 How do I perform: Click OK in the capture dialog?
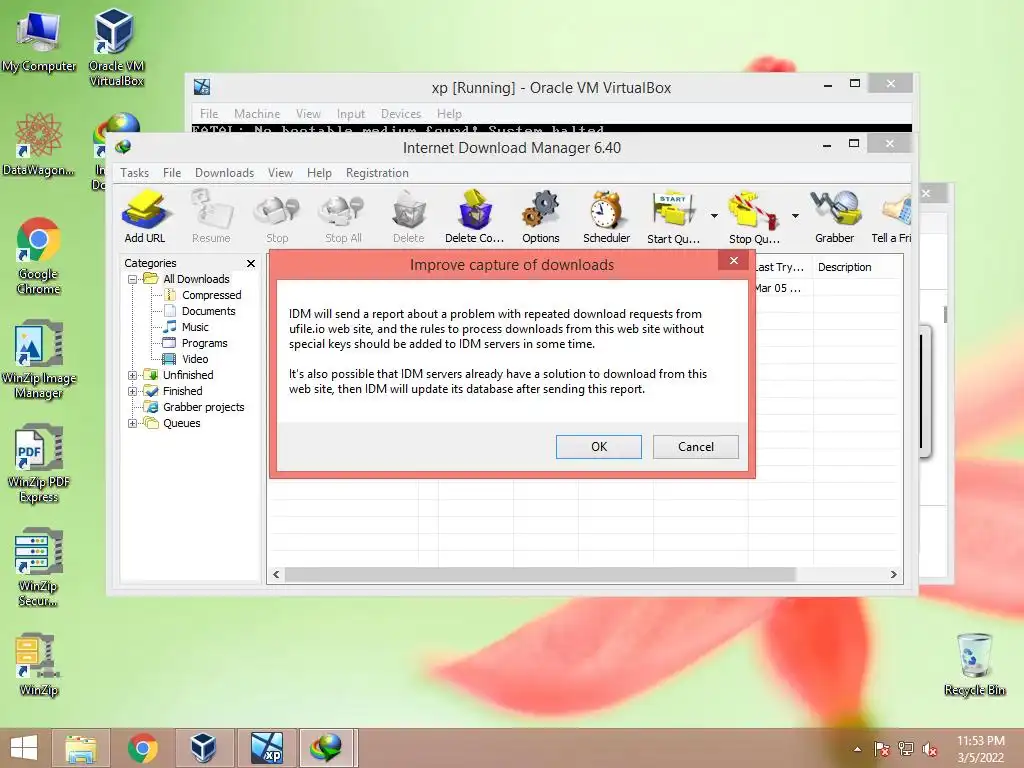599,447
